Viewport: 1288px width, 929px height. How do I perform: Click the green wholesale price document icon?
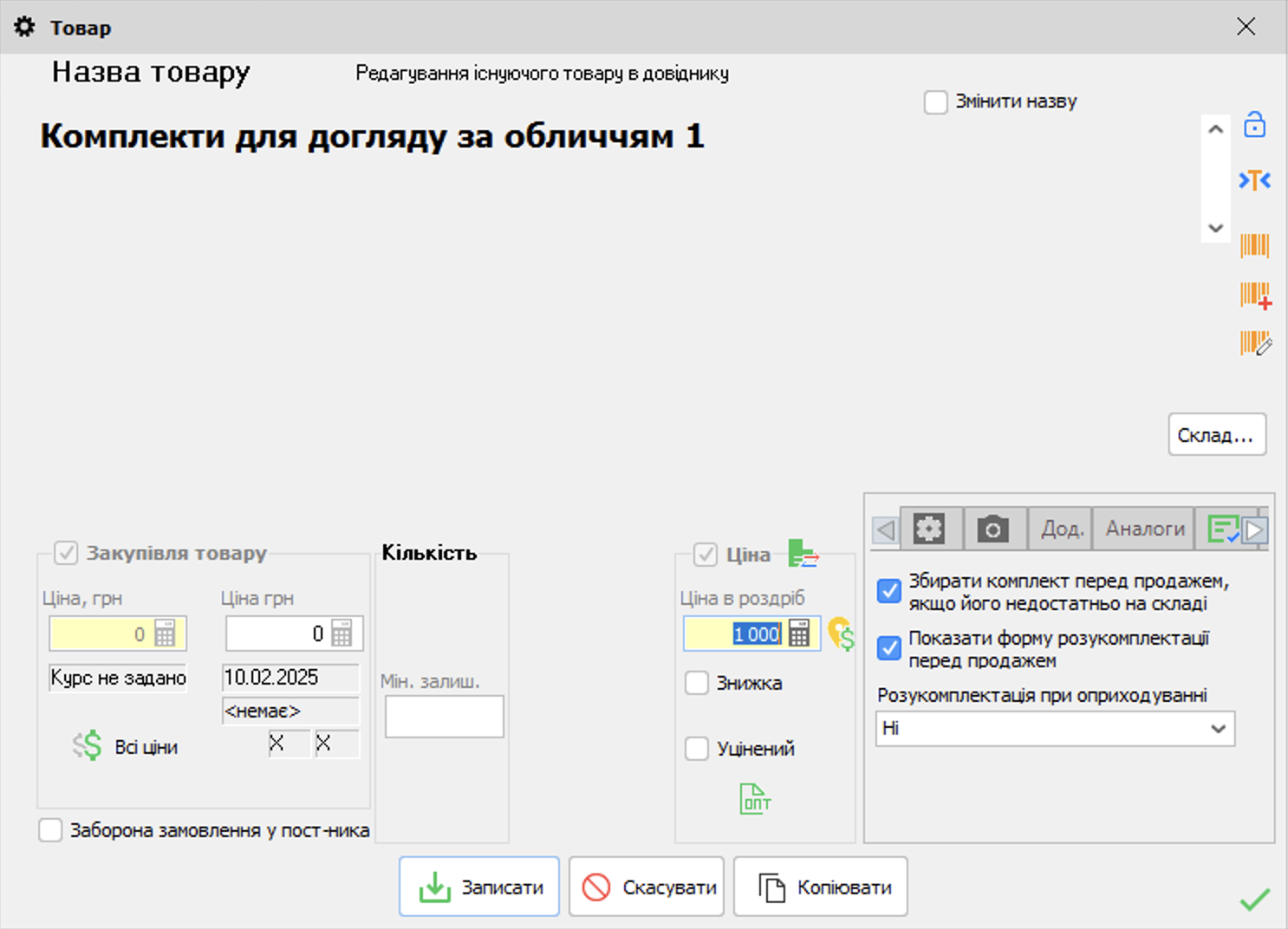click(x=755, y=799)
